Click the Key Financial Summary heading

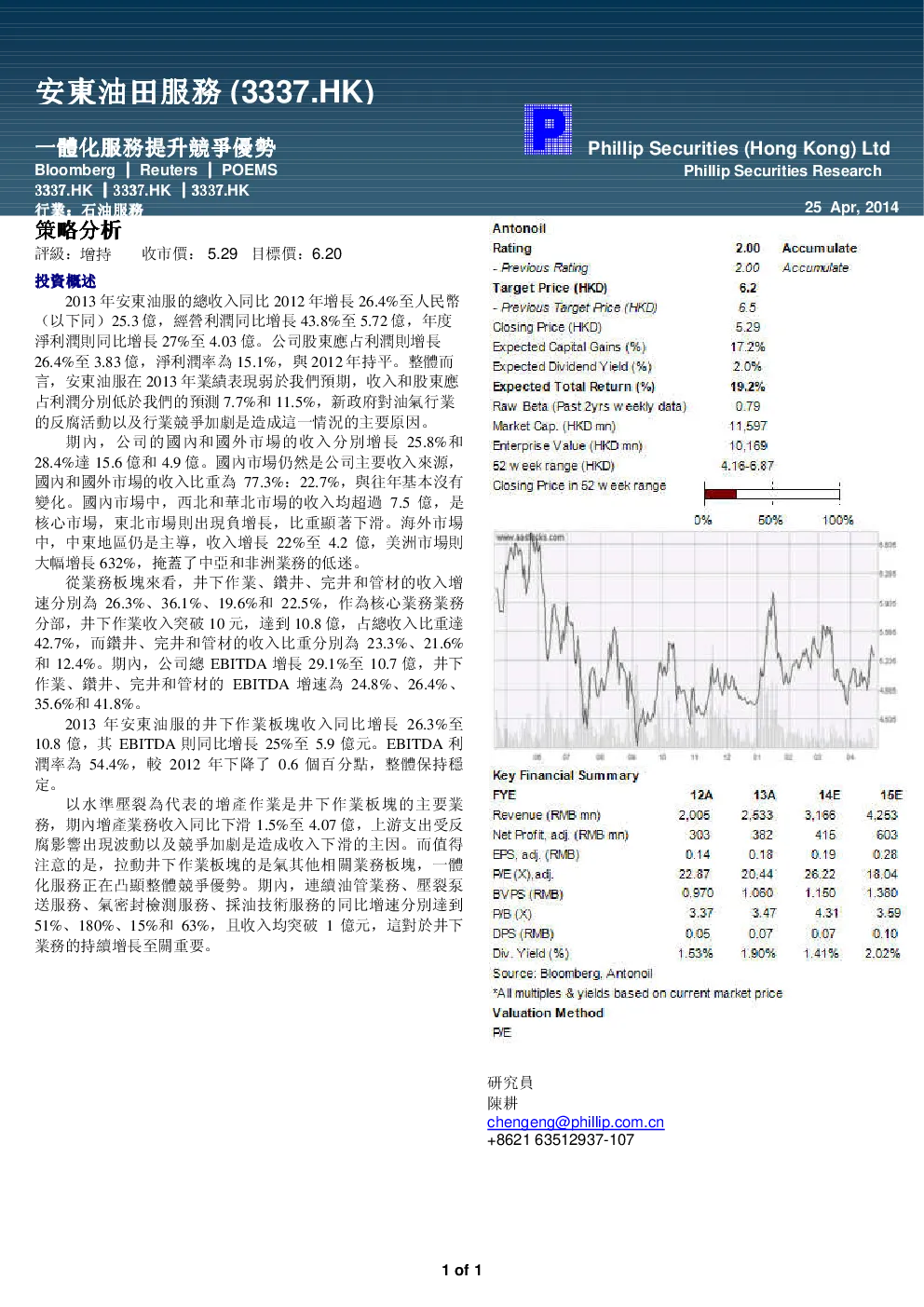tap(565, 775)
